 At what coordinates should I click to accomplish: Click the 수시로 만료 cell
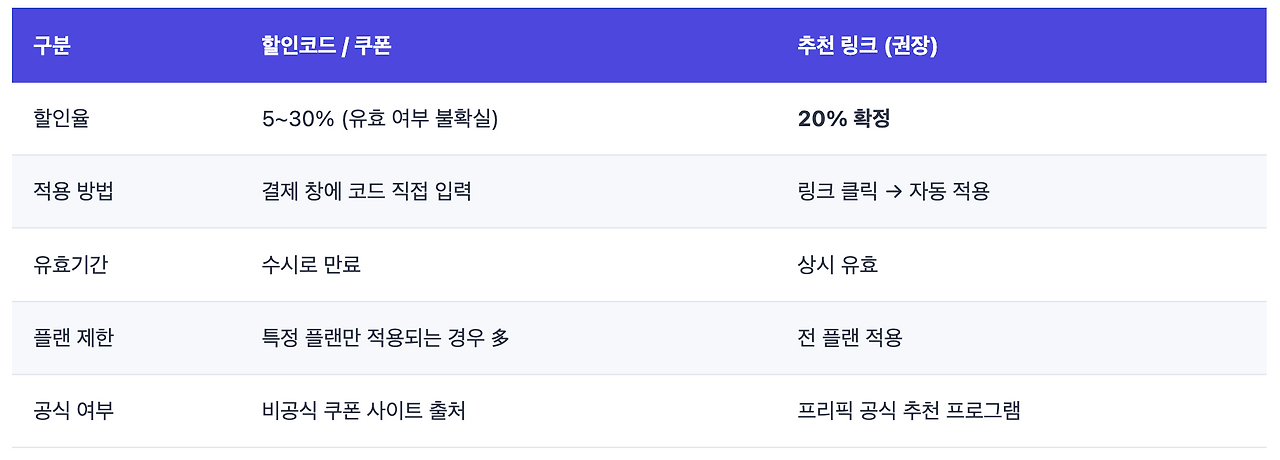pyautogui.click(x=311, y=265)
